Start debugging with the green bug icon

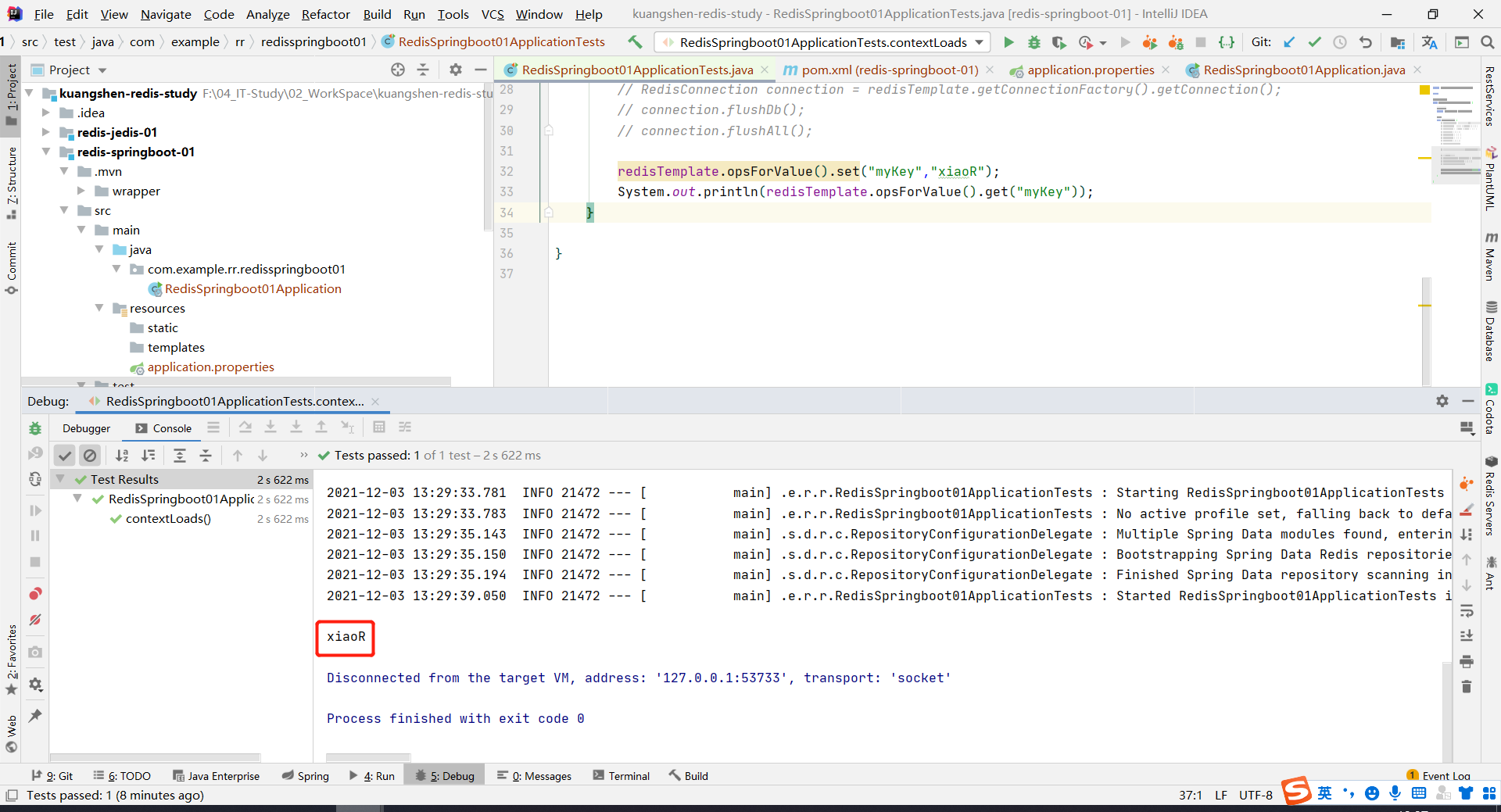click(1034, 42)
